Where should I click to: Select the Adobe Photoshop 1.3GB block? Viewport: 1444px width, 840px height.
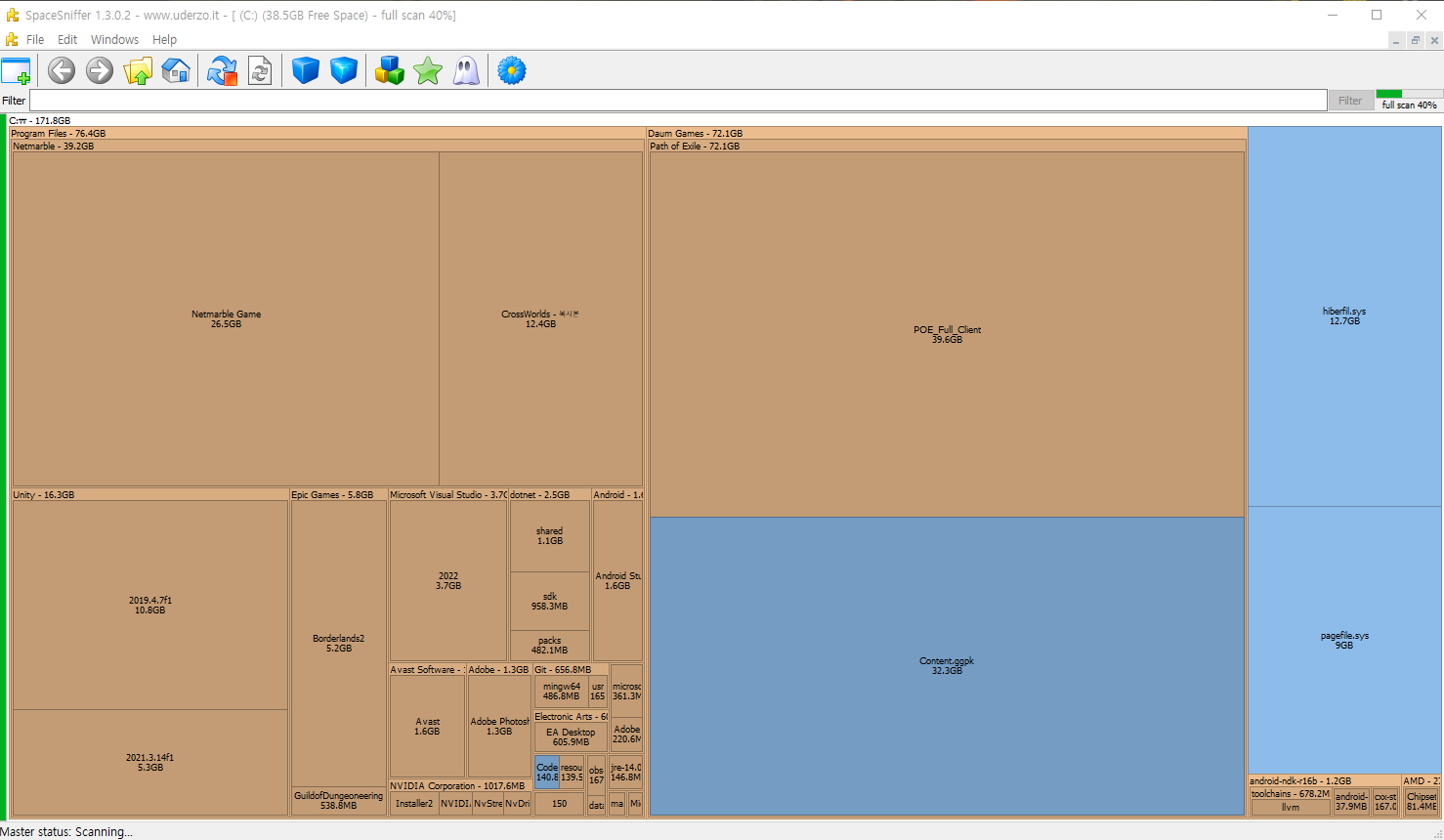pyautogui.click(x=499, y=727)
